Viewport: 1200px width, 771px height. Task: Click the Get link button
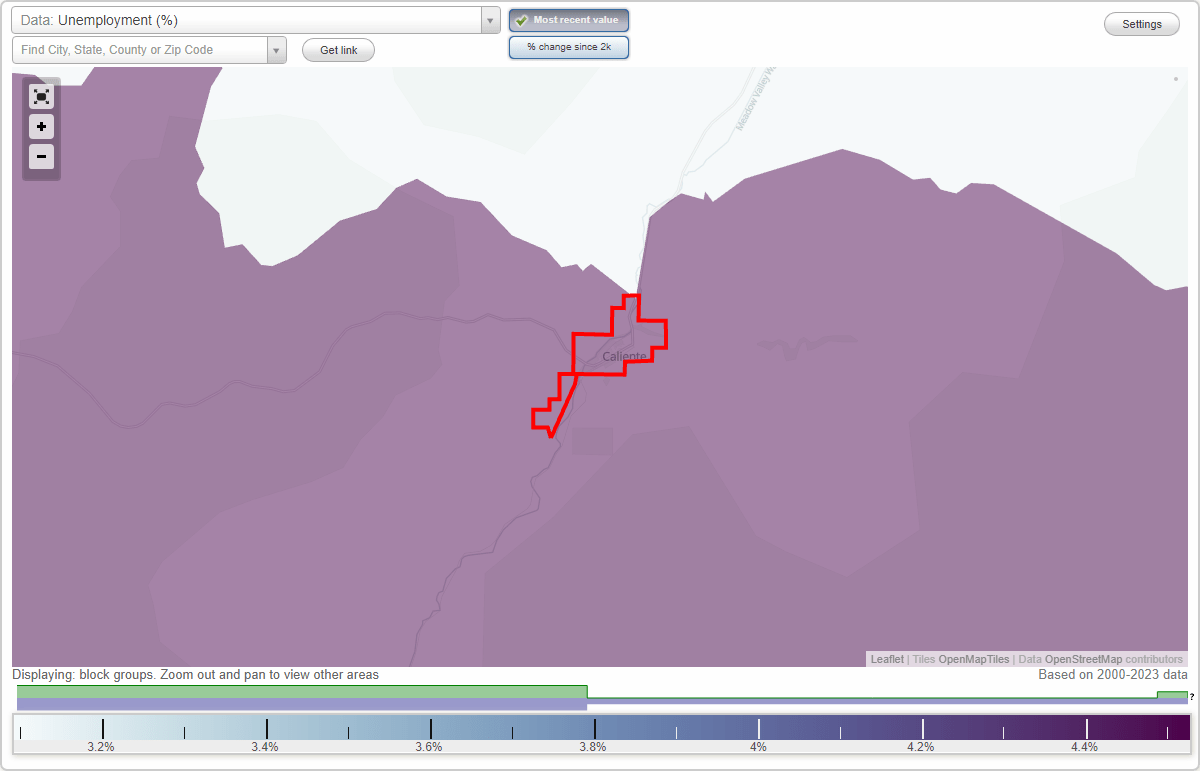point(338,50)
